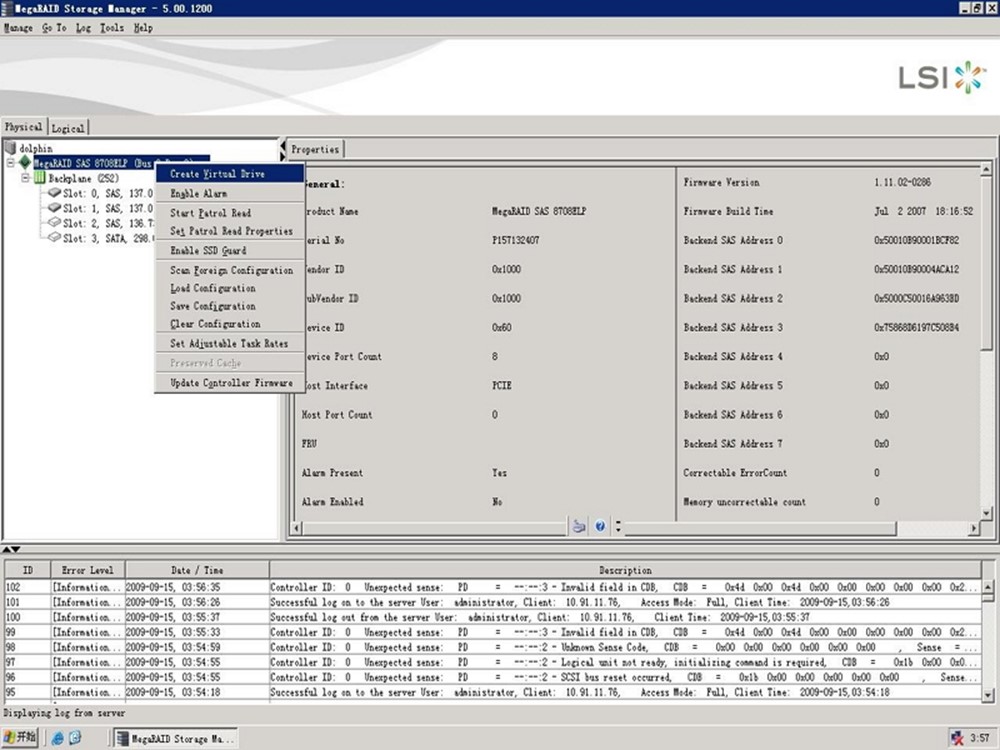Screen dimensions: 1000x750
Task: Click the log panel collapse arrows
Action: point(10,550)
